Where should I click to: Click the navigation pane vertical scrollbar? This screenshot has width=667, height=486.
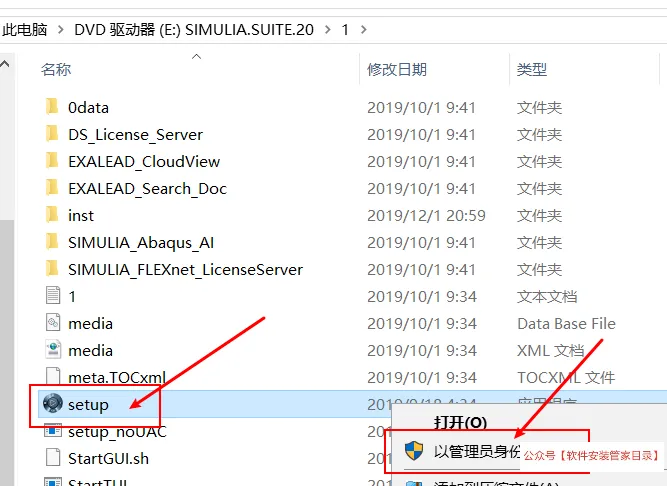(x=7, y=353)
